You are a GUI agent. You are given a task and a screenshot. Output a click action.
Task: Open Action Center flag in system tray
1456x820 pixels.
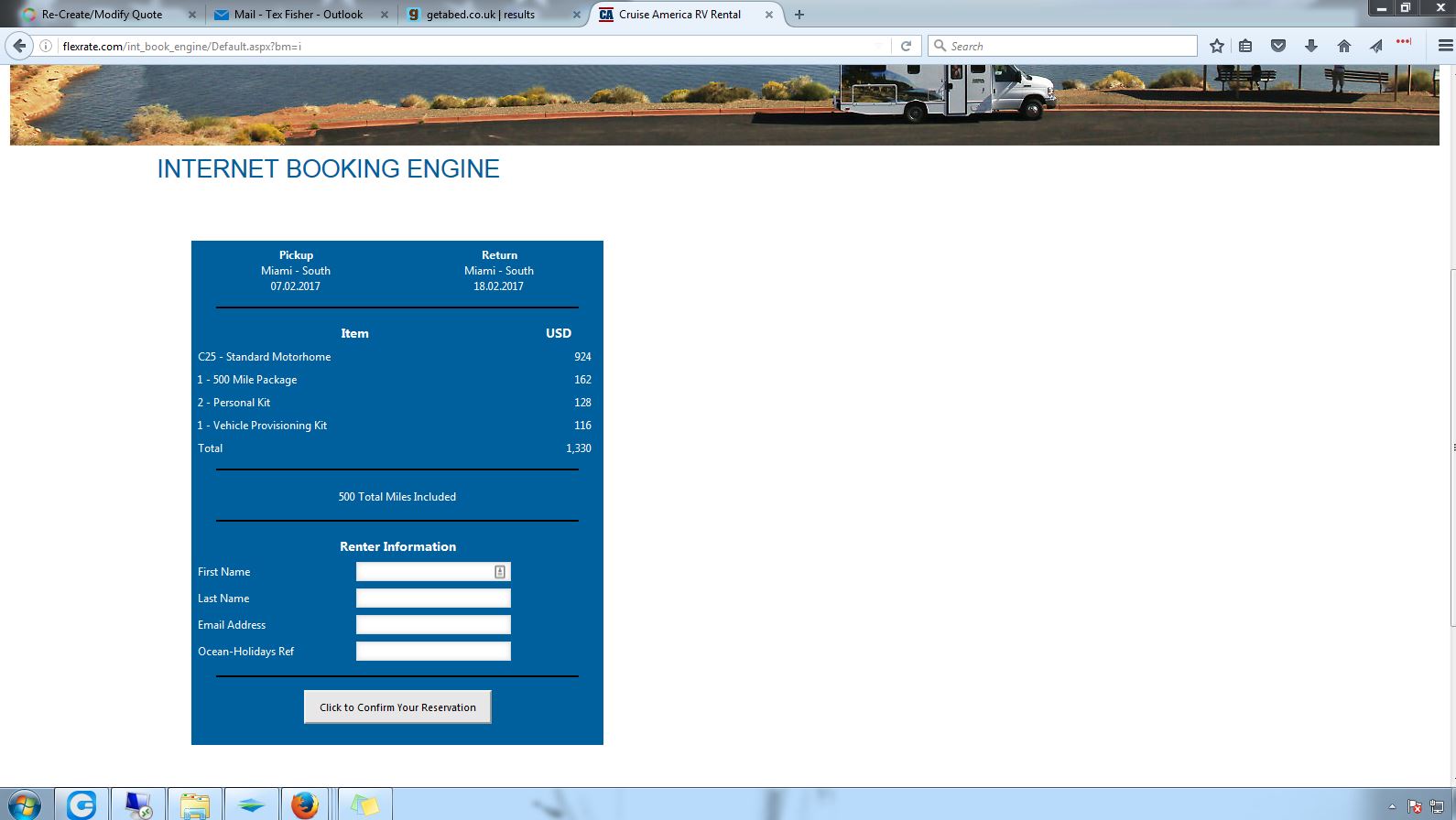pyautogui.click(x=1416, y=807)
